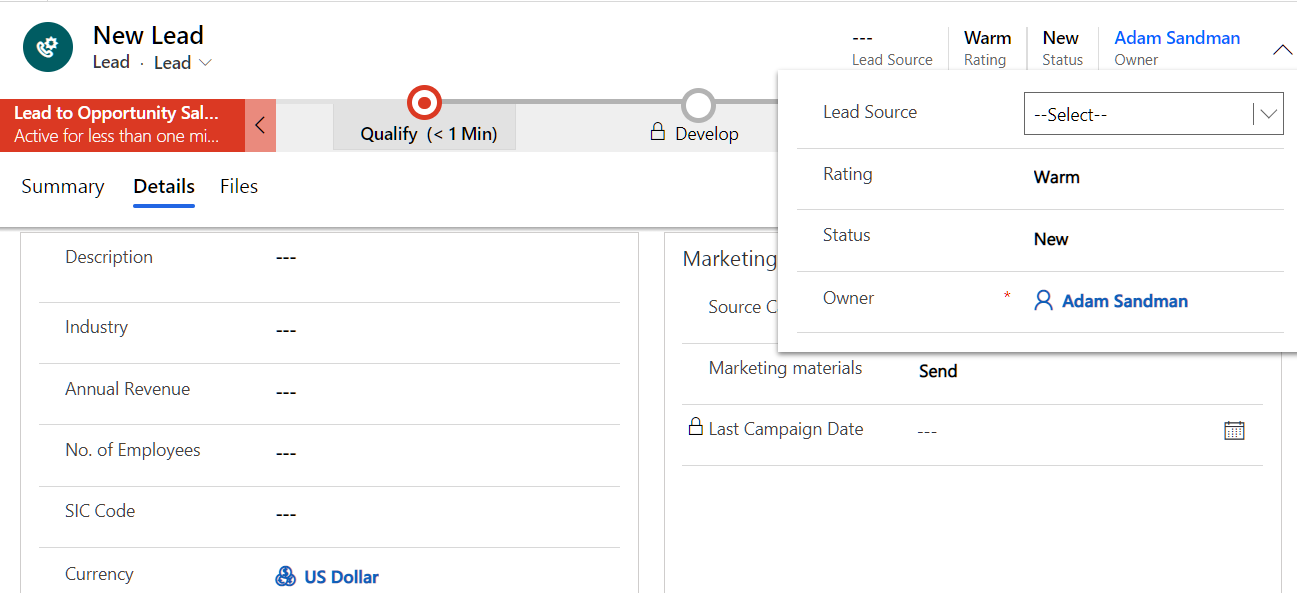Collapse the business process flow with left chevron
The image size is (1297, 593).
point(260,126)
